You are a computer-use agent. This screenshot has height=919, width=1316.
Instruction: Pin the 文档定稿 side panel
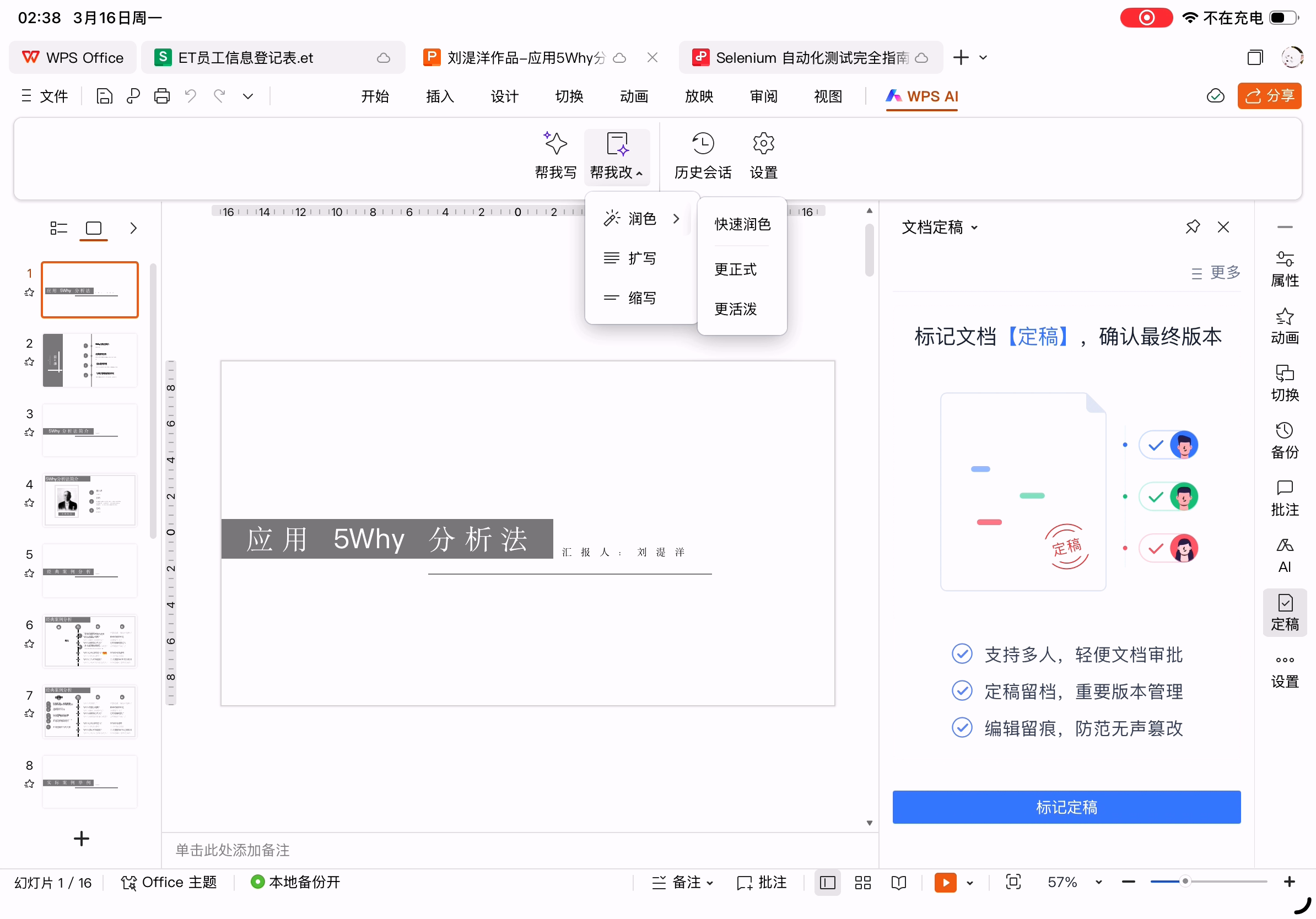click(x=1192, y=228)
